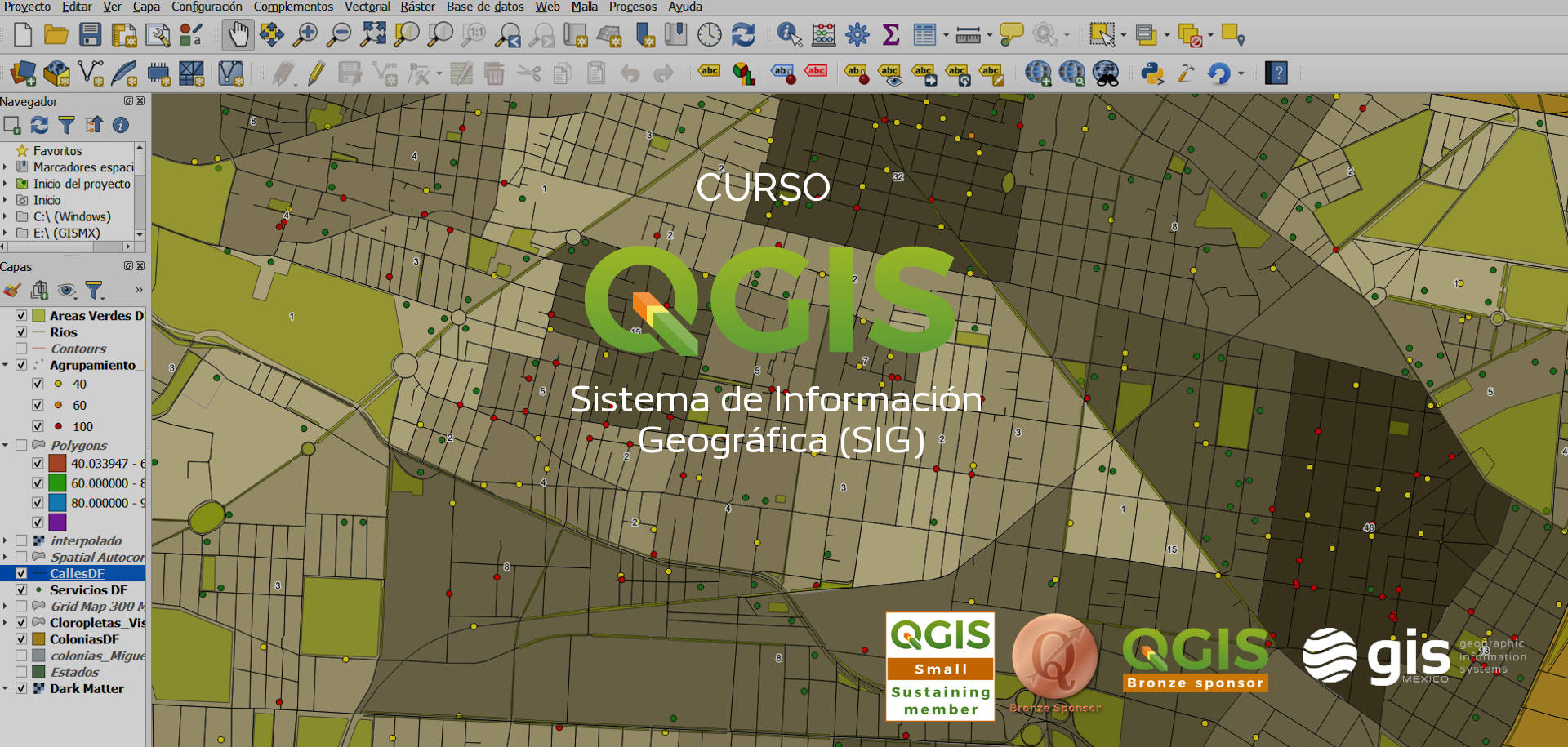Open the Complementos menu
Image resolution: width=1568 pixels, height=747 pixels.
(293, 7)
